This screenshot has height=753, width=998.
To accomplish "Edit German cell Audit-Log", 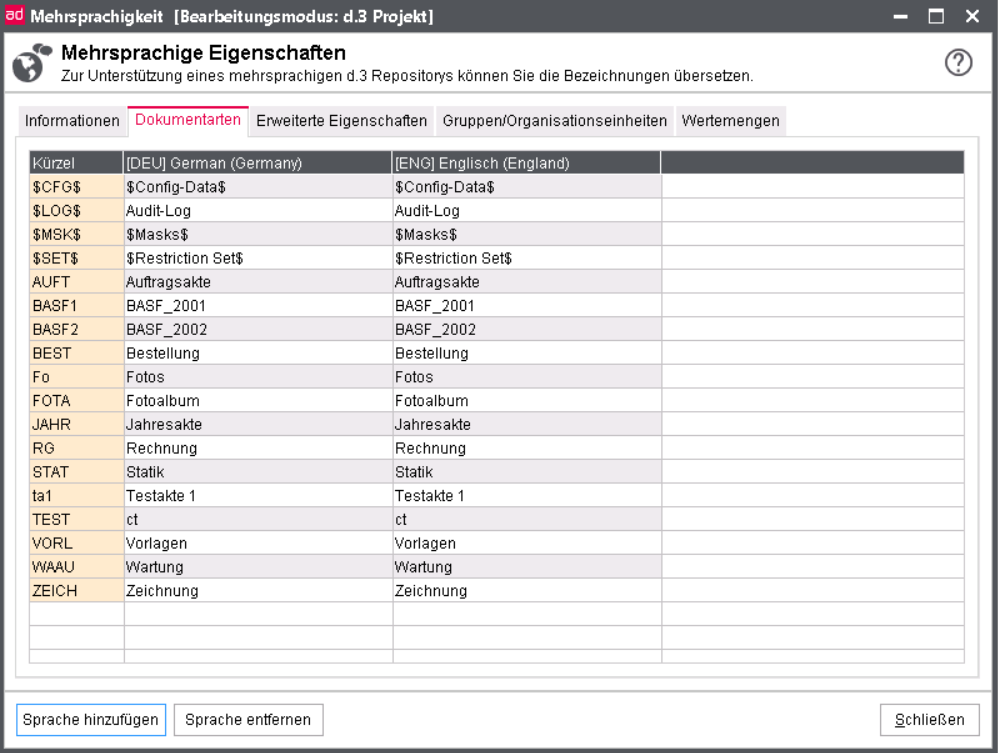I will click(x=258, y=211).
